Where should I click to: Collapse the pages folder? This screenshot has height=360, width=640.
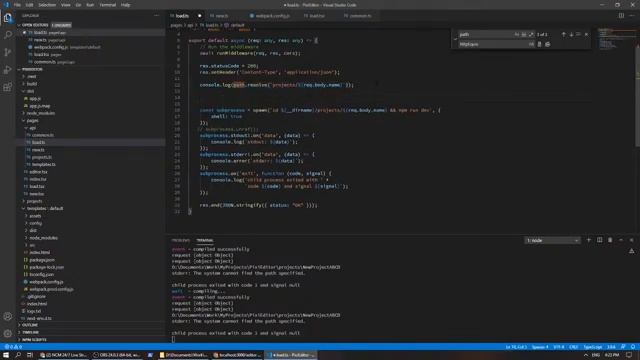pos(32,120)
